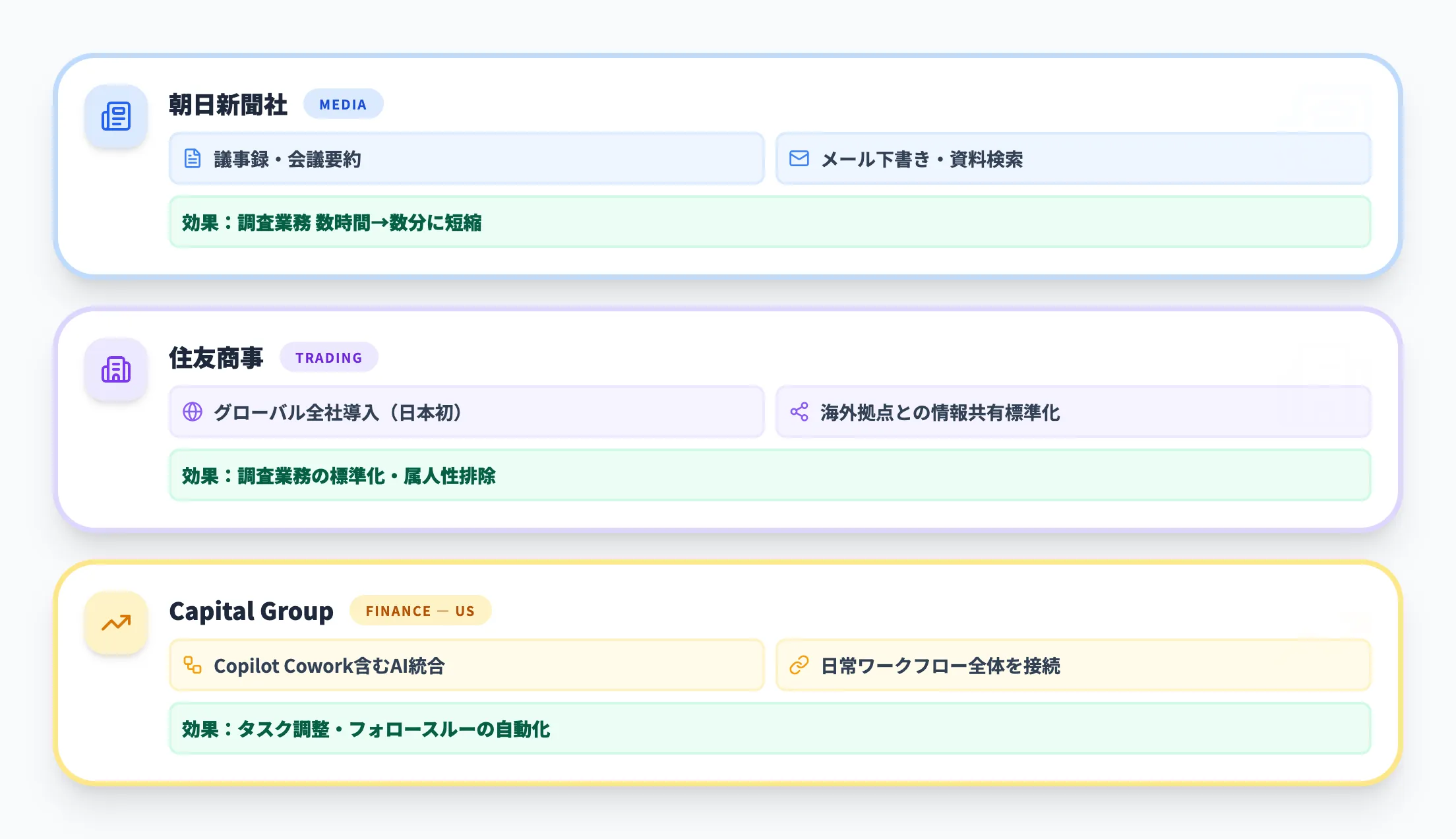Expand the グローバル全社導入（日本初） item
Image resolution: width=1456 pixels, height=839 pixels.
tap(466, 412)
